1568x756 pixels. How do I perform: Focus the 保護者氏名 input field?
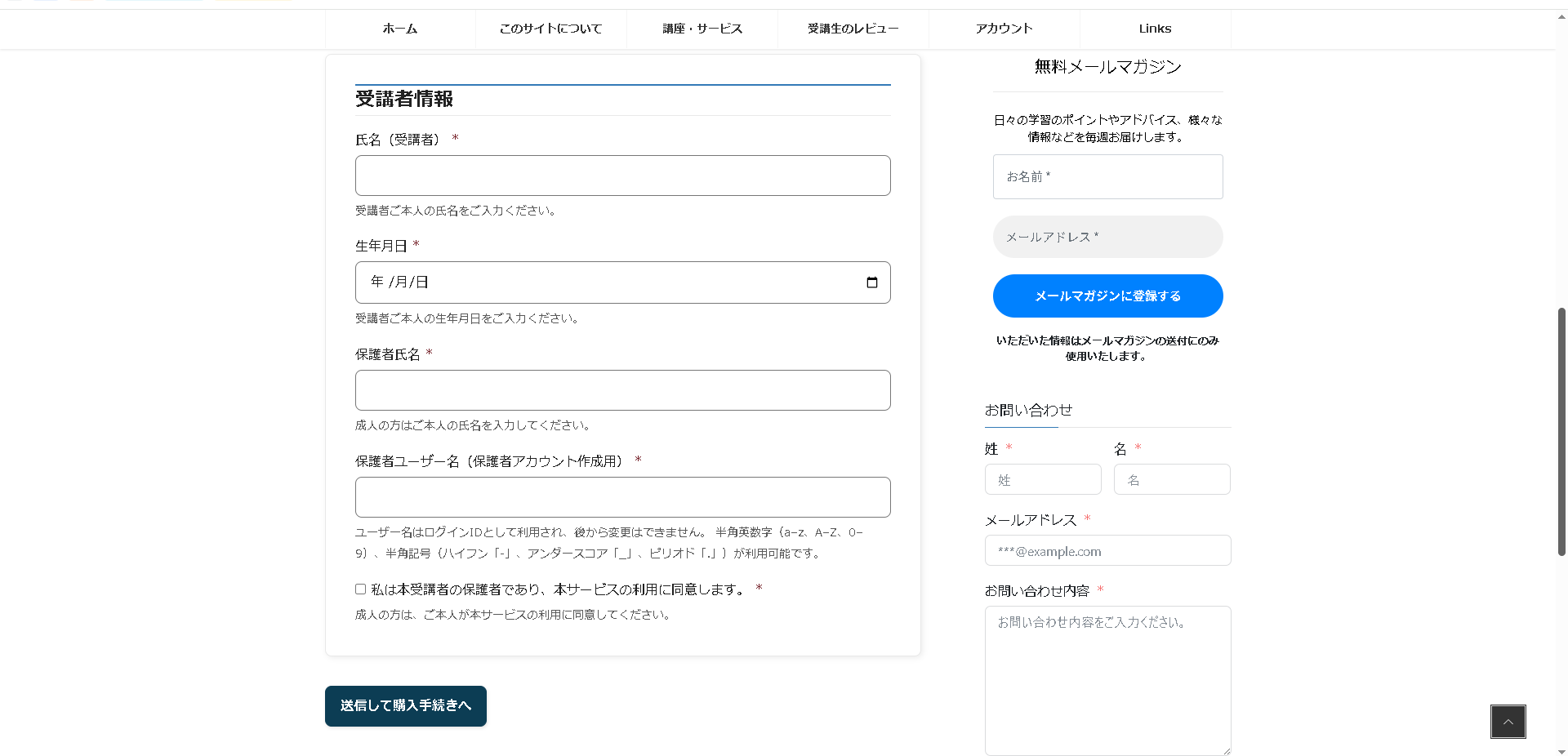pyautogui.click(x=622, y=390)
